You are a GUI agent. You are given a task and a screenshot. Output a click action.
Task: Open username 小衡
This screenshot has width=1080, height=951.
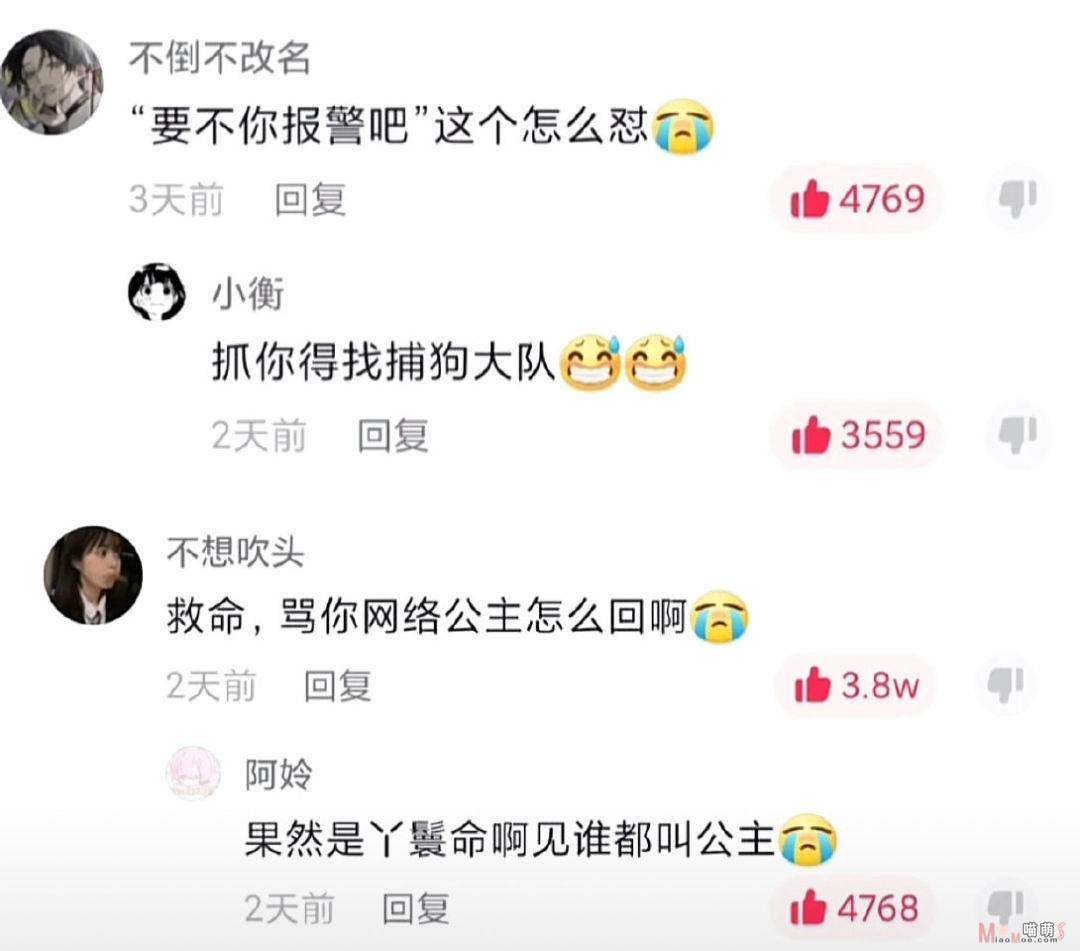point(248,295)
